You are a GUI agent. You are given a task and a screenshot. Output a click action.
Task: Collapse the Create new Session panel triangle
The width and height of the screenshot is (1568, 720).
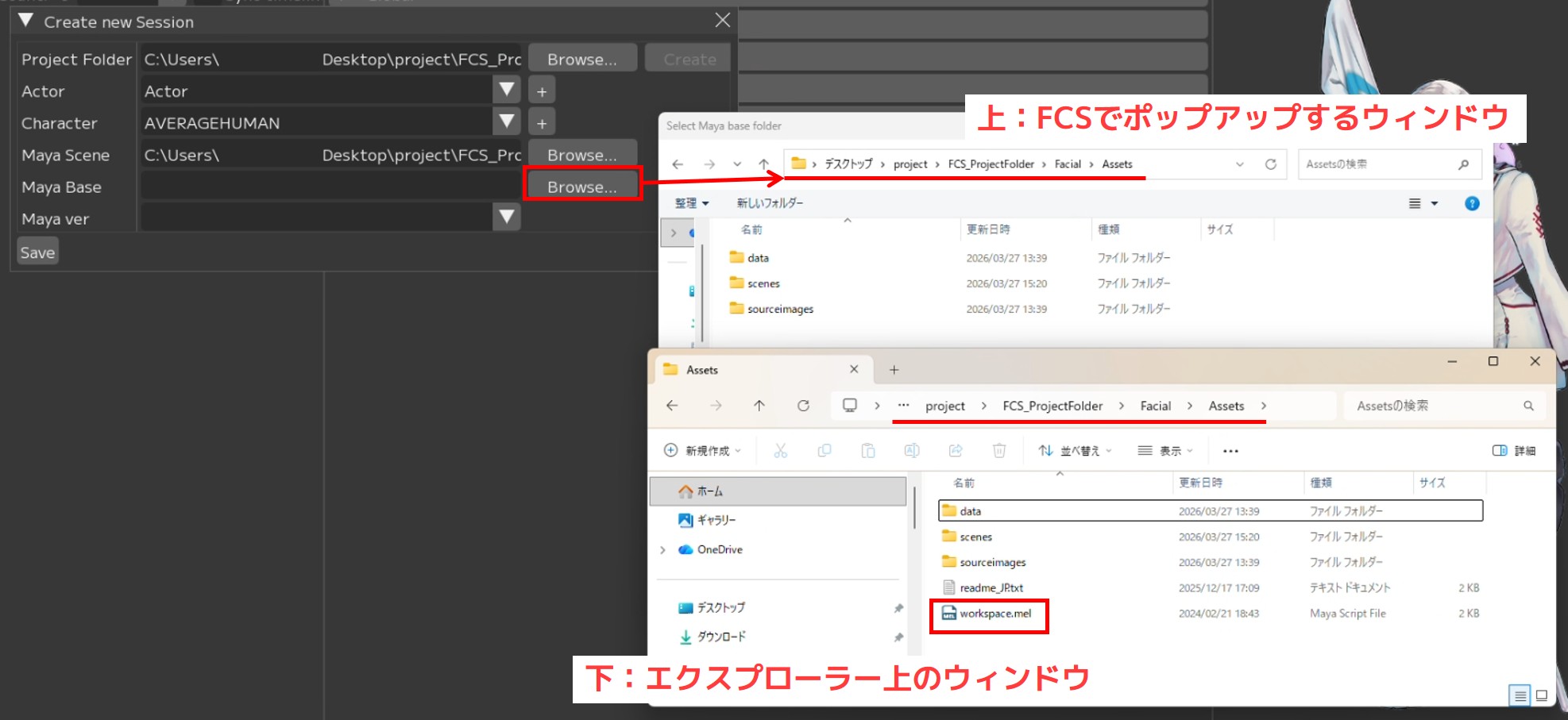(25, 21)
